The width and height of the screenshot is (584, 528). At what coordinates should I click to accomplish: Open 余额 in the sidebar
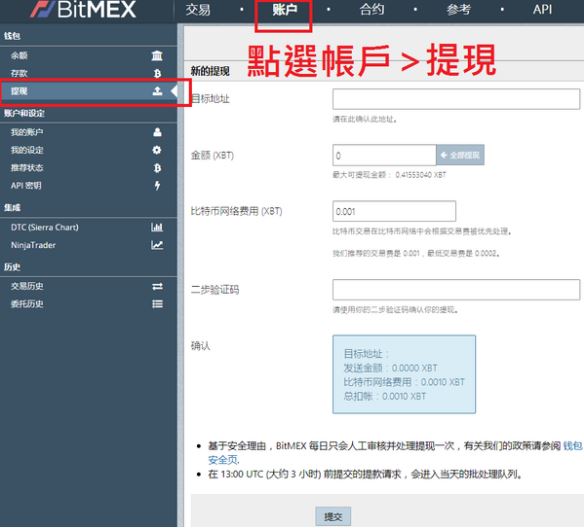(x=89, y=56)
